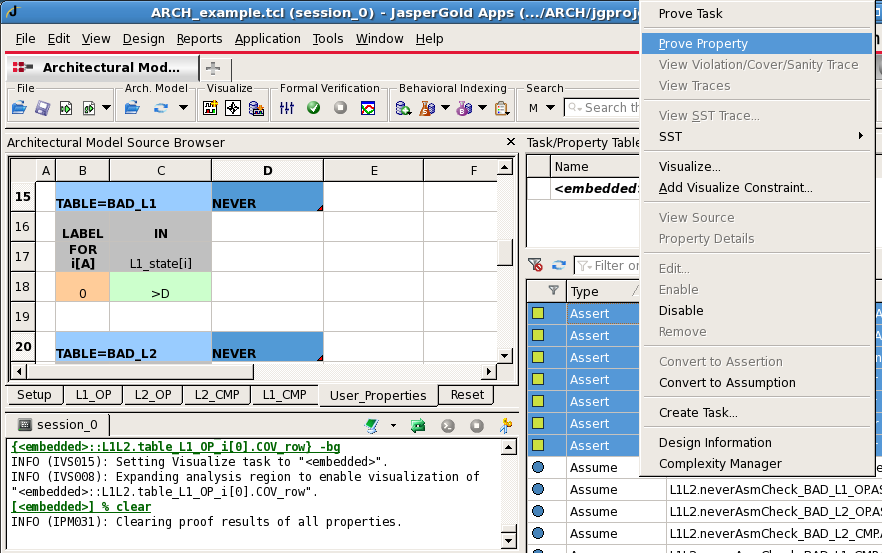The image size is (882, 553).
Task: Click the console scroll up arrow
Action: pyautogui.click(x=508, y=448)
